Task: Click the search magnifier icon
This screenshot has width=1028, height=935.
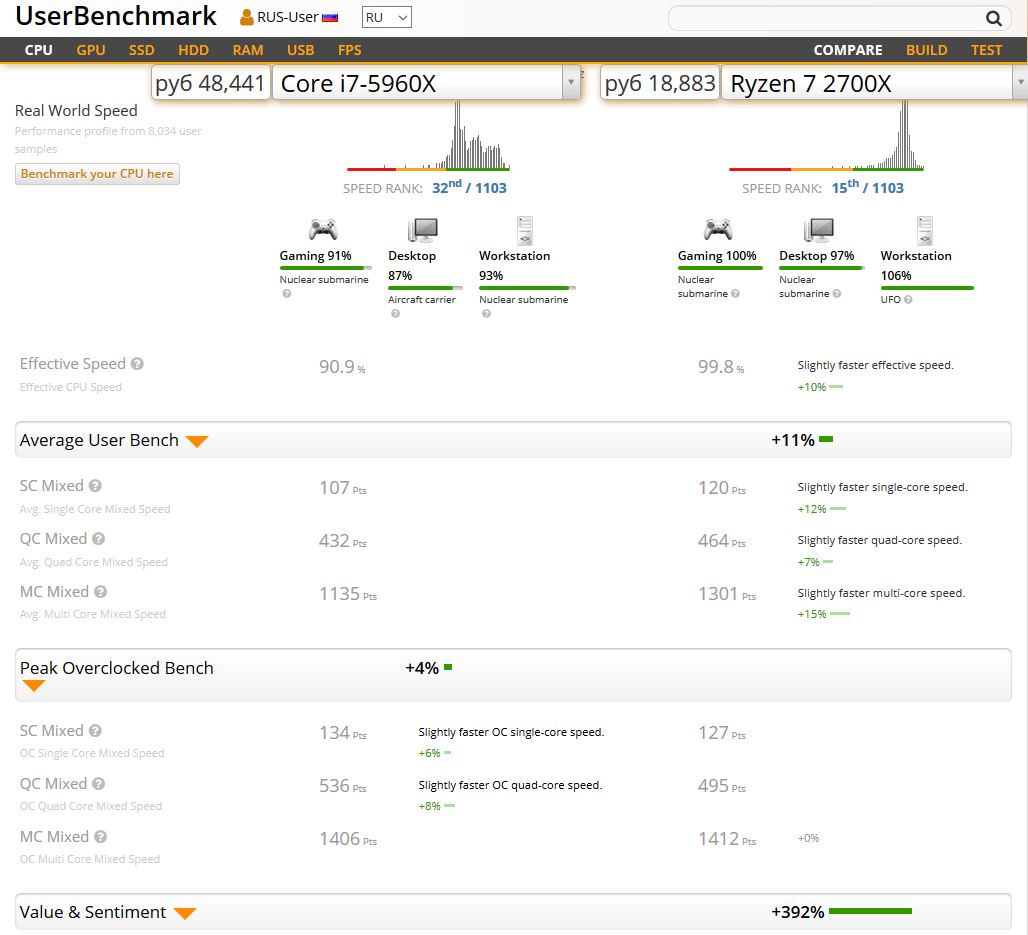Action: [x=993, y=18]
